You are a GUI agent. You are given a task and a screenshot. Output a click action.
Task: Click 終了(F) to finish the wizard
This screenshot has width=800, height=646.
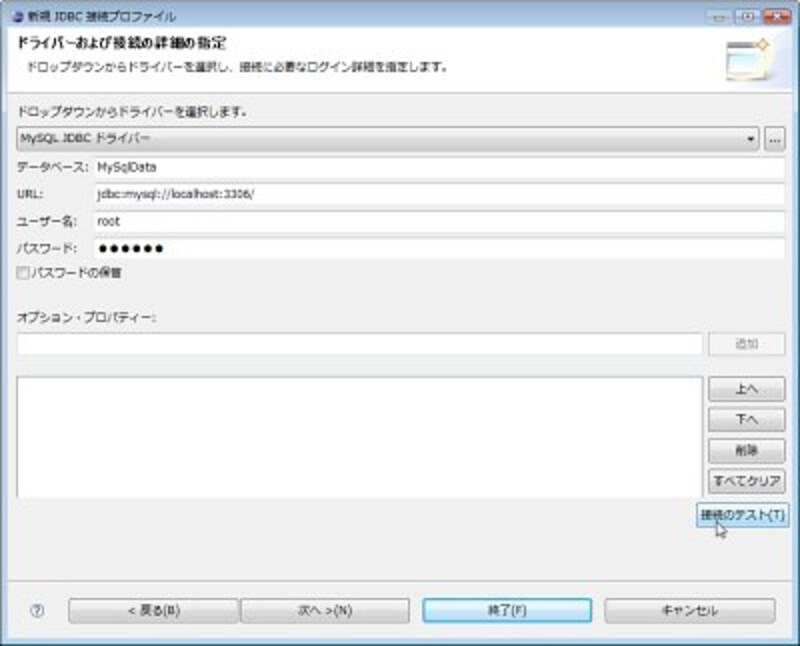tap(506, 611)
